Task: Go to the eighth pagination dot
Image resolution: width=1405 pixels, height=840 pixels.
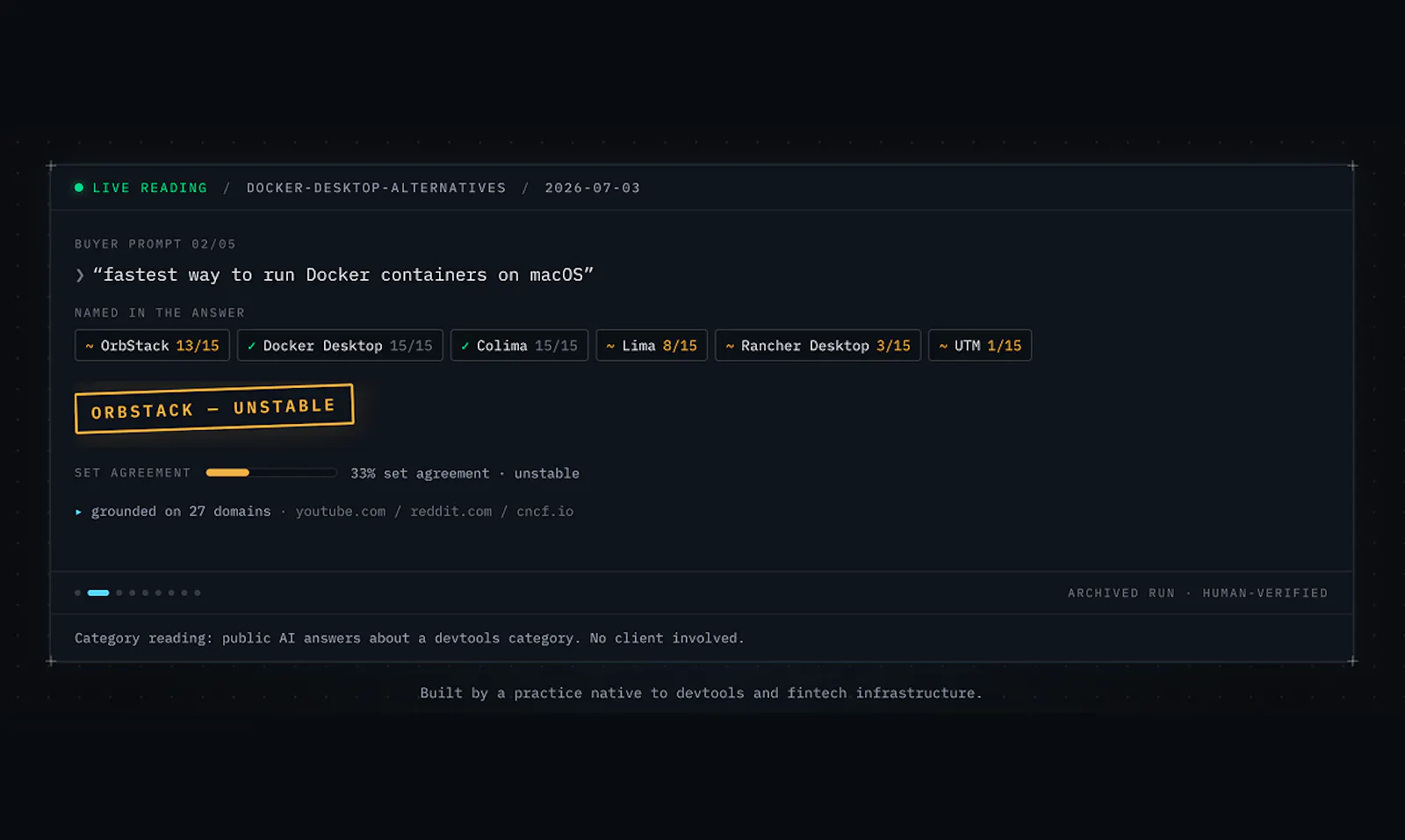Action: [x=184, y=593]
